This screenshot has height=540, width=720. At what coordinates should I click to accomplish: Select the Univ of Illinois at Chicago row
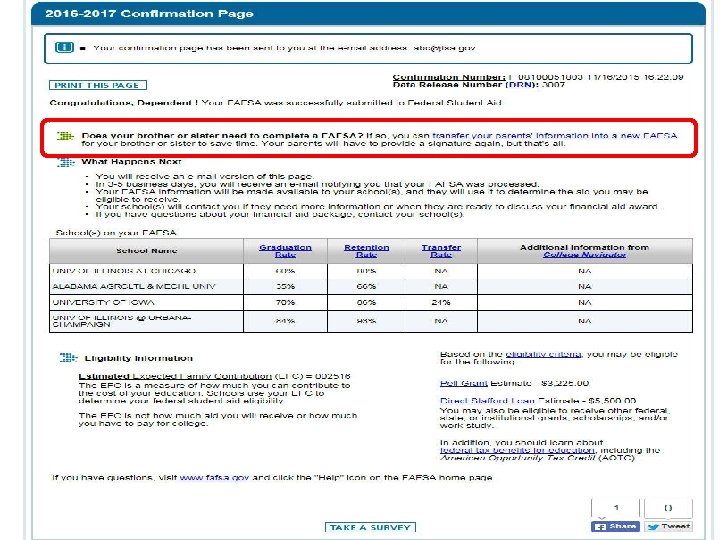click(x=371, y=271)
